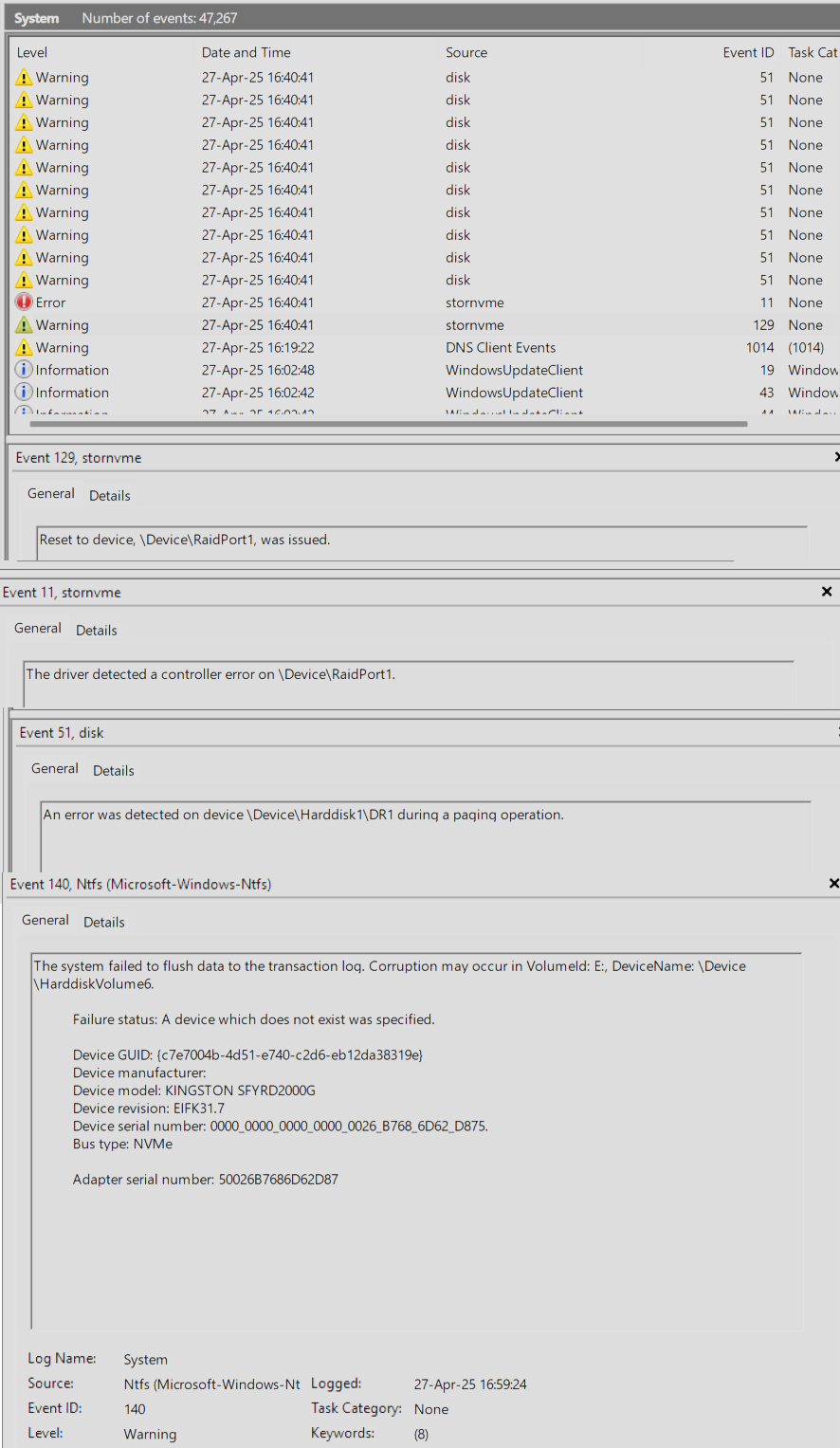Sort events by the Source column header

[466, 53]
